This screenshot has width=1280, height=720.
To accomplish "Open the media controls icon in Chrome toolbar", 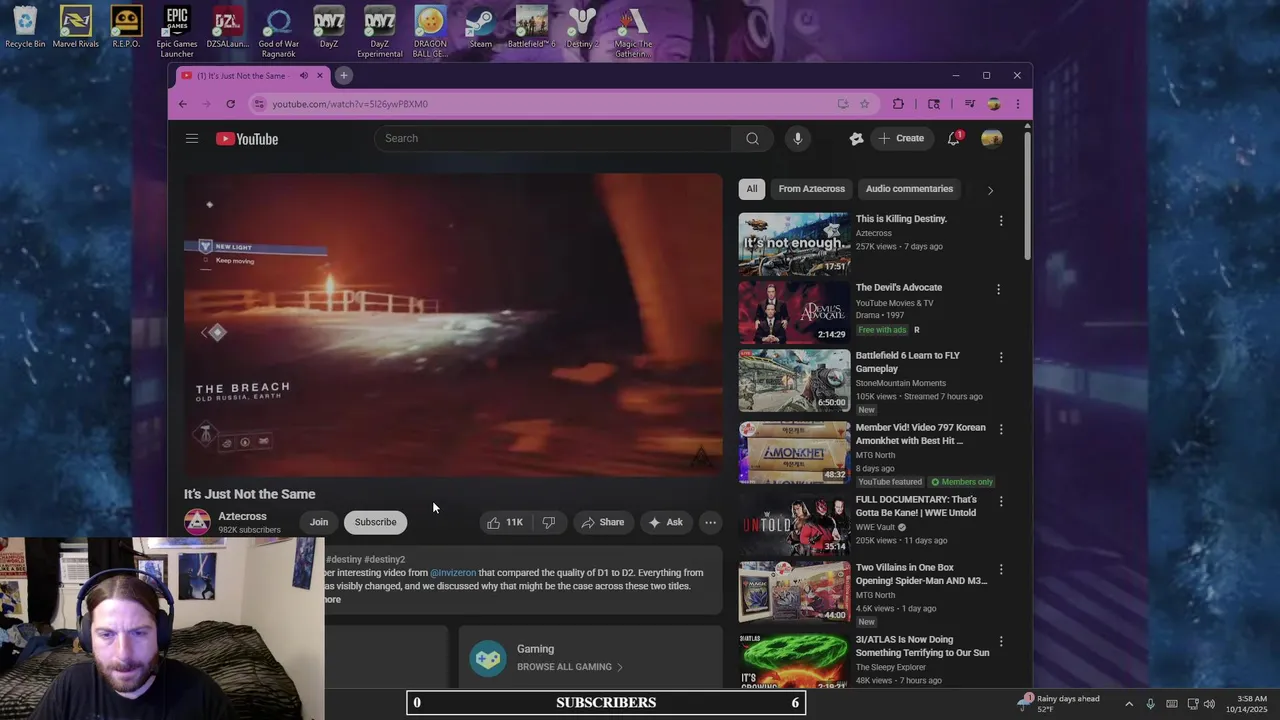I will 969,104.
